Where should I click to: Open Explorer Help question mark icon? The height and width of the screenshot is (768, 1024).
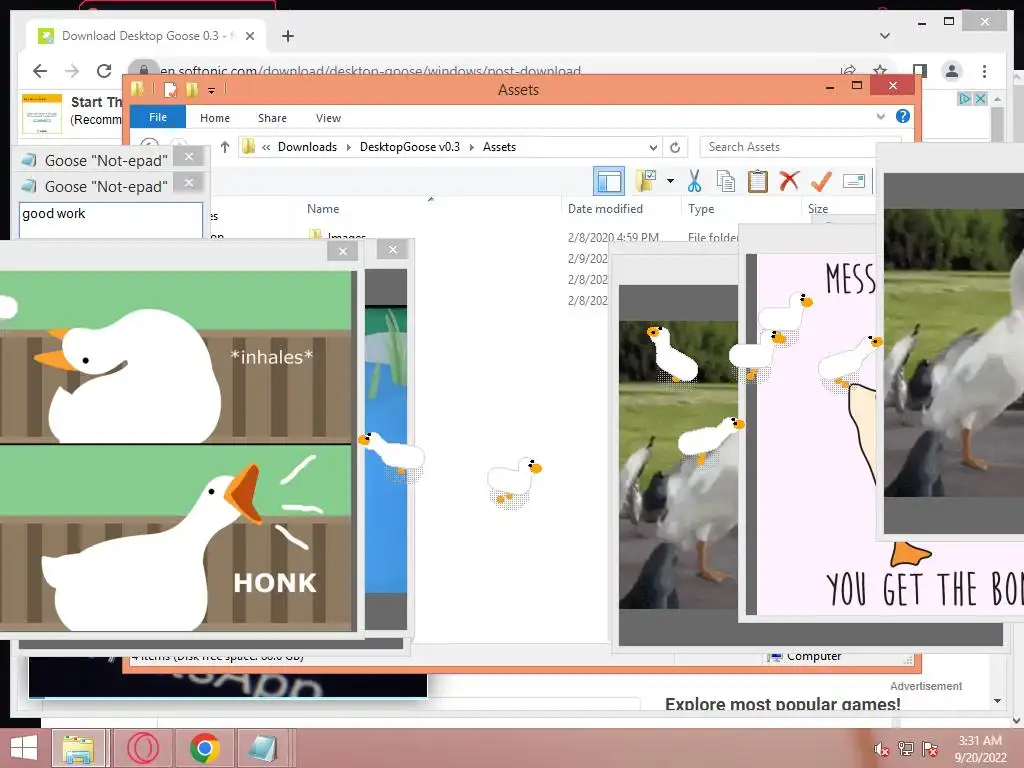coord(903,116)
